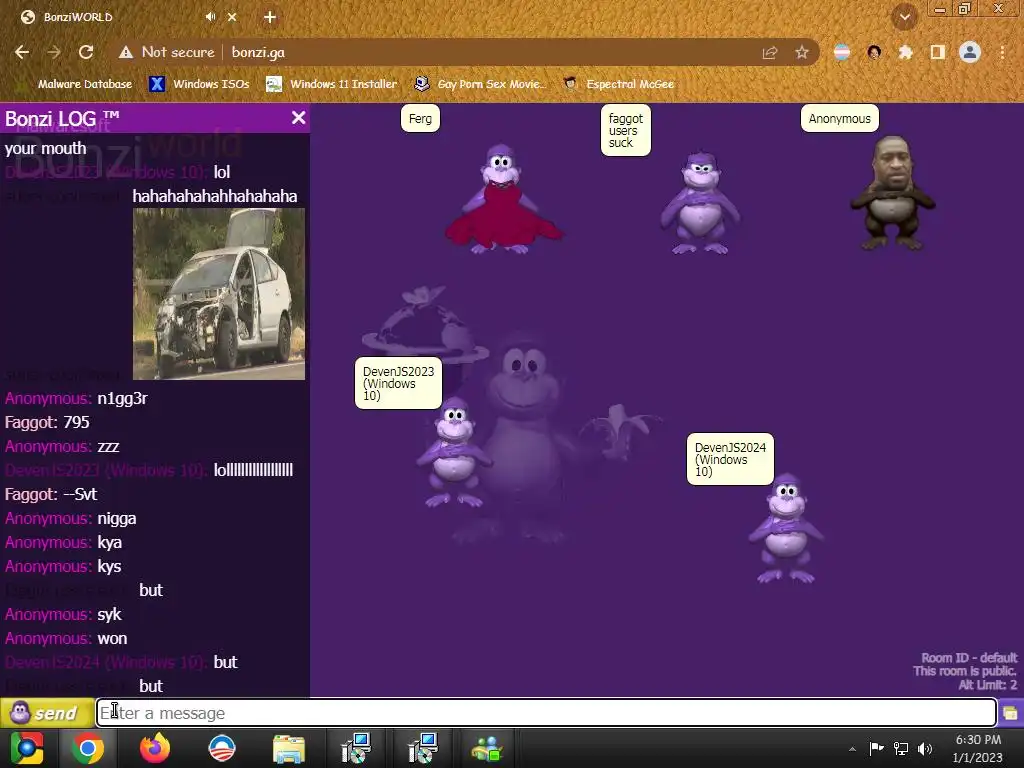Select the Anonymous gorilla character
The height and width of the screenshot is (768, 1024).
click(892, 193)
